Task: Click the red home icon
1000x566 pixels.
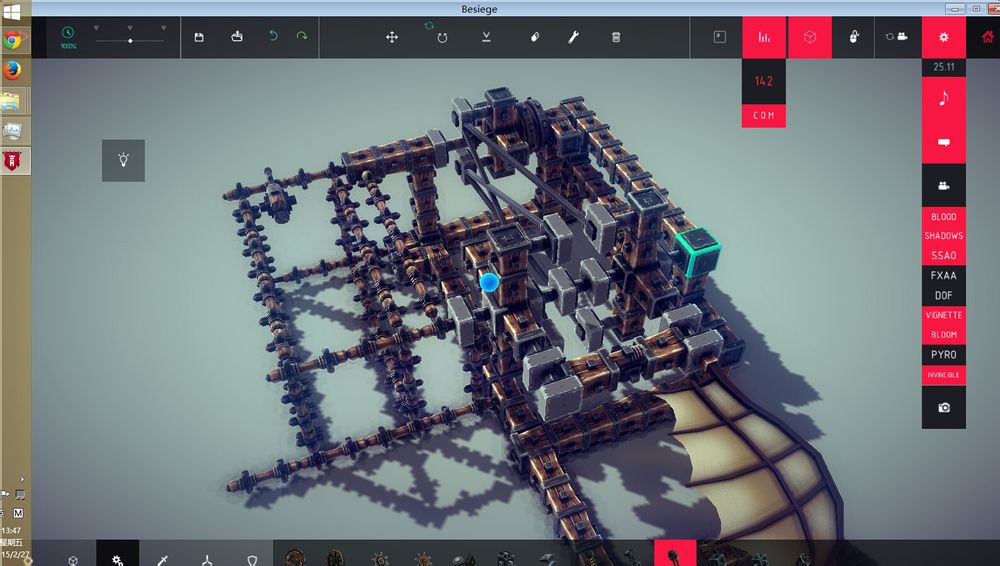Action: tap(987, 37)
